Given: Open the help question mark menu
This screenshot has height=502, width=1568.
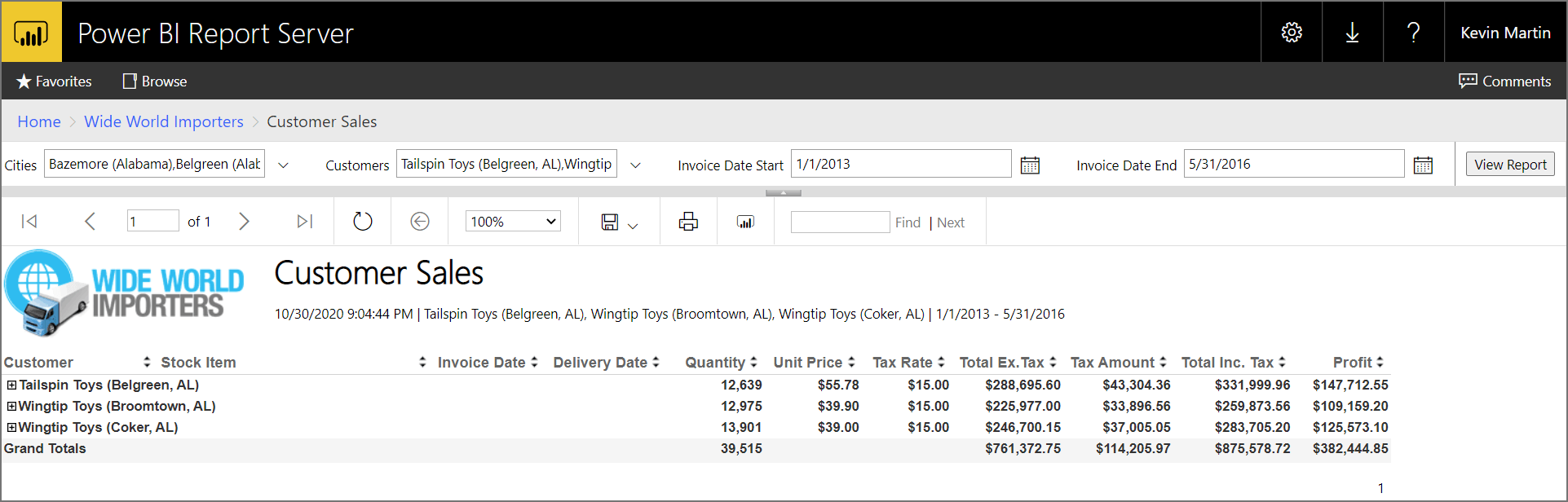Looking at the screenshot, I should 1414,33.
